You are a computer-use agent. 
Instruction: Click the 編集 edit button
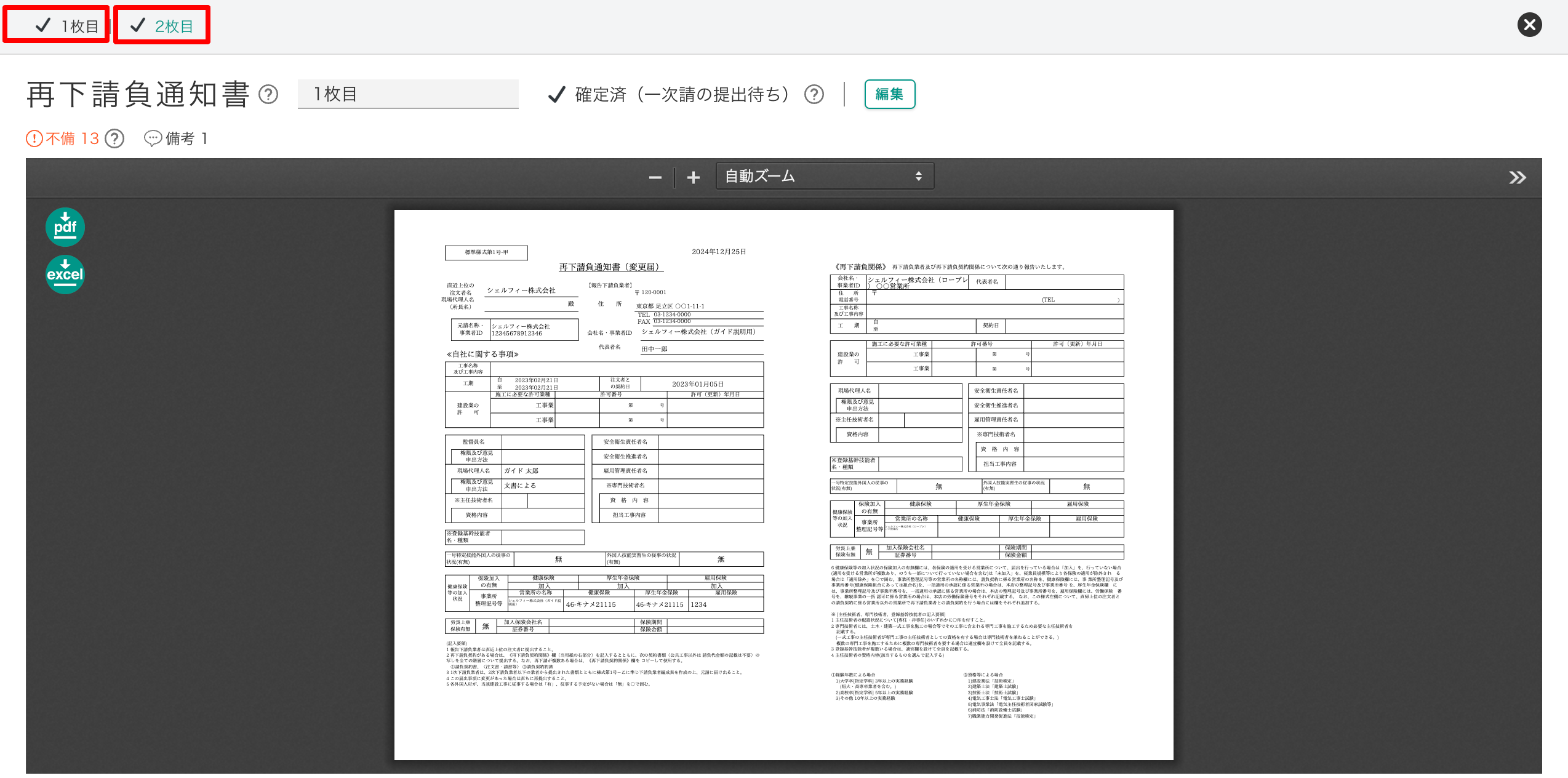tap(889, 94)
